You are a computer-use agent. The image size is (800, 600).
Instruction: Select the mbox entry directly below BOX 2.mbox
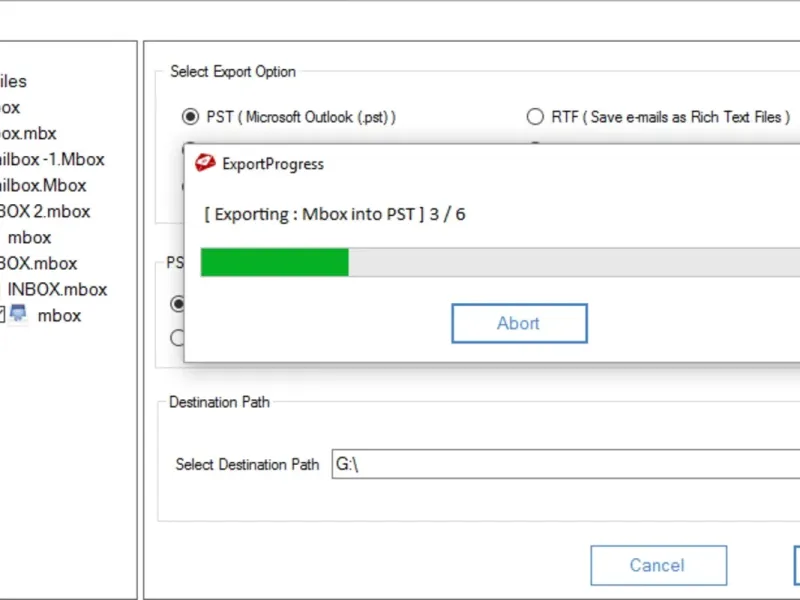pos(29,237)
